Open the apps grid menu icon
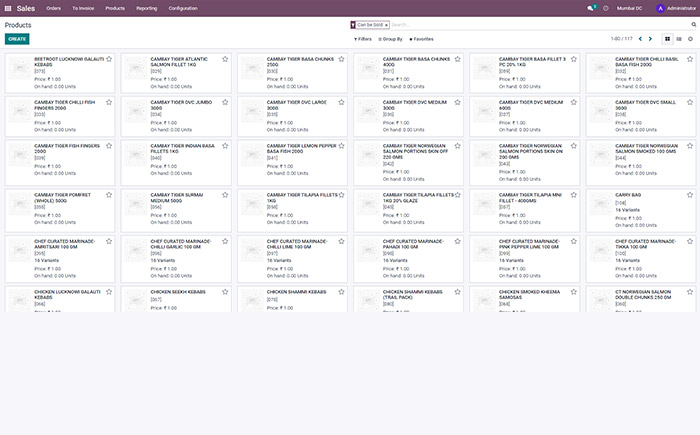Image resolution: width=700 pixels, height=435 pixels. tap(8, 8)
